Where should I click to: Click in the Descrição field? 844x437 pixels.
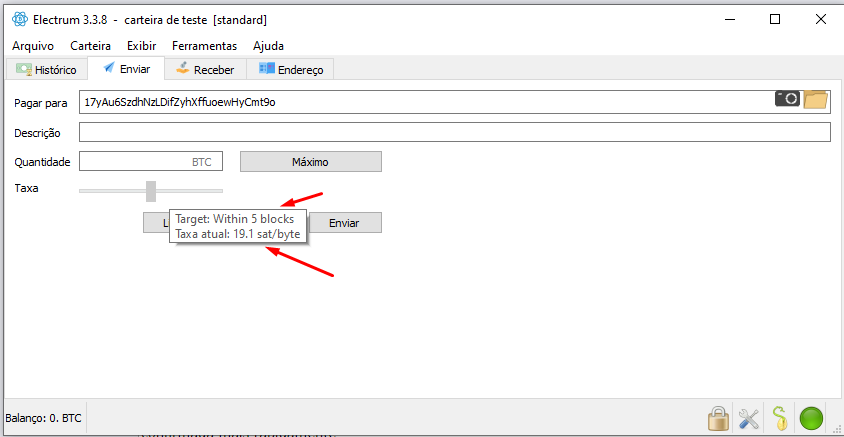coord(455,132)
